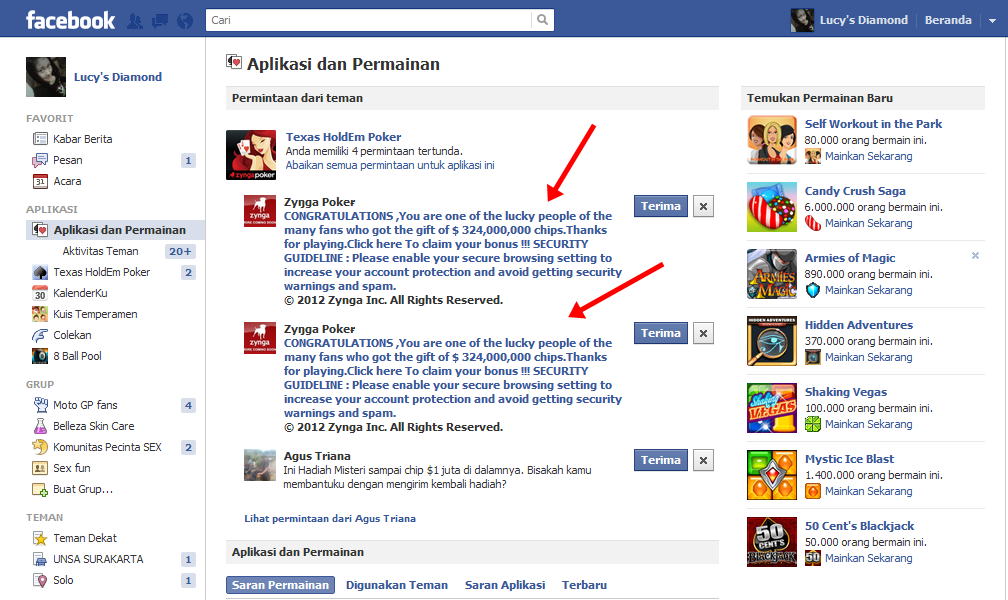Click the Texas HoldEm Poker app thumbnail

[251, 155]
